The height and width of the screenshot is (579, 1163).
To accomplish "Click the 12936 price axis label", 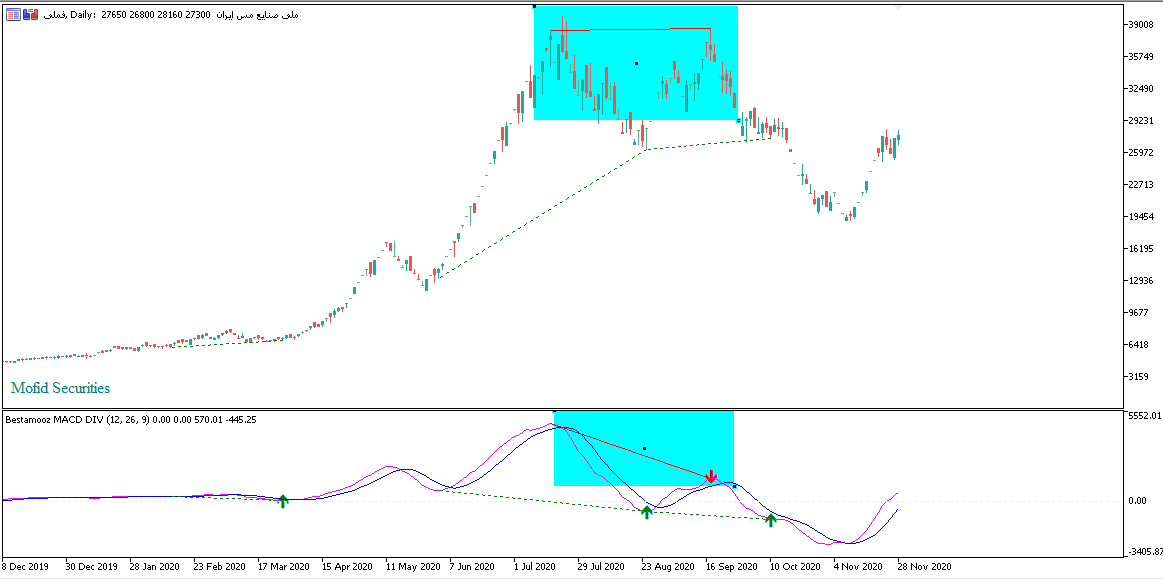I will coord(1141,280).
